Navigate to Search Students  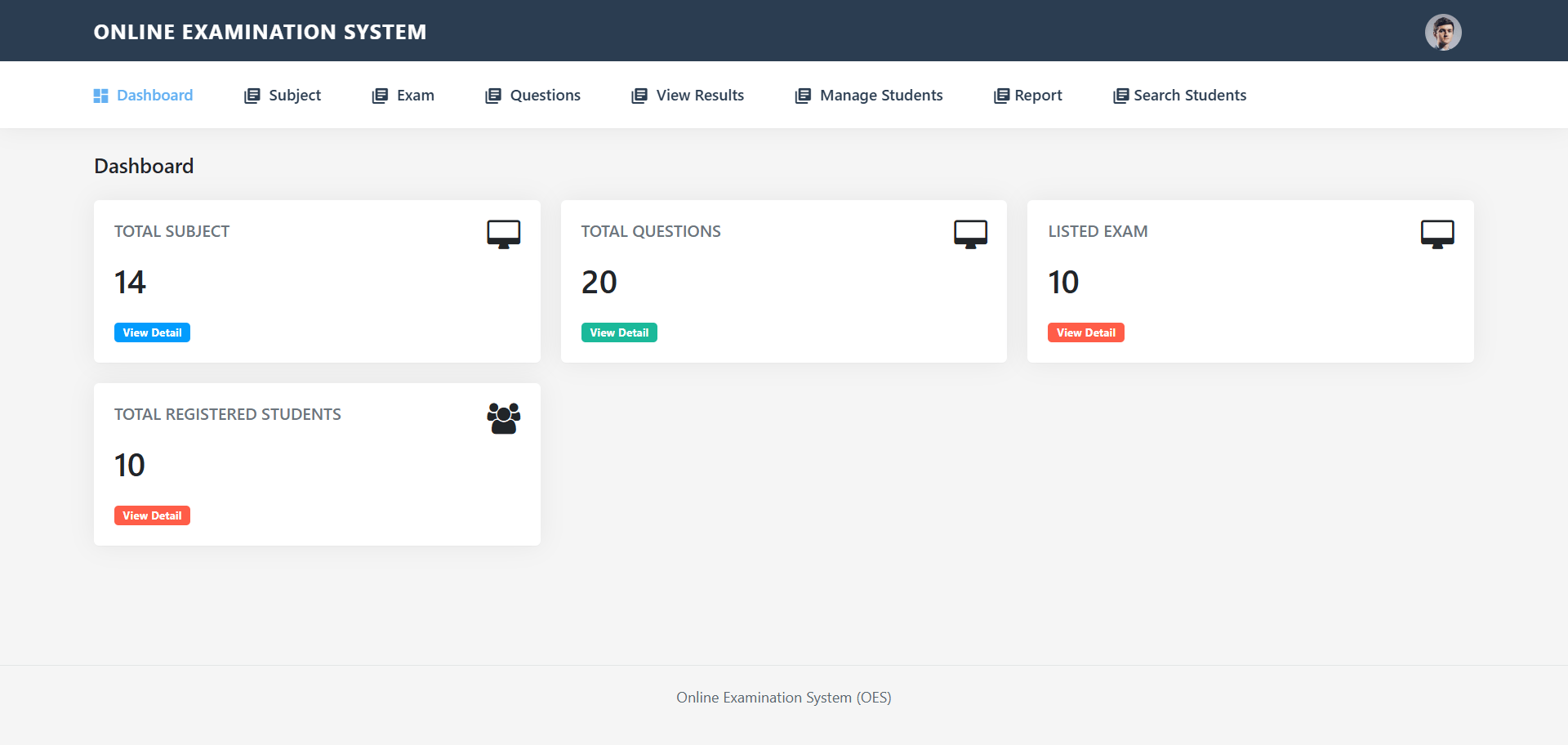pos(1190,96)
